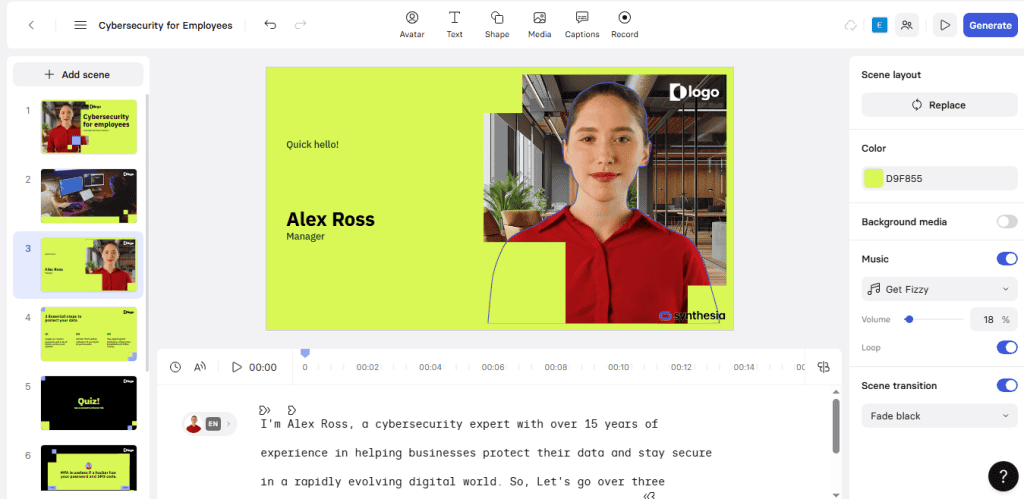Click the undo arrow
This screenshot has height=499, width=1024.
[x=270, y=25]
